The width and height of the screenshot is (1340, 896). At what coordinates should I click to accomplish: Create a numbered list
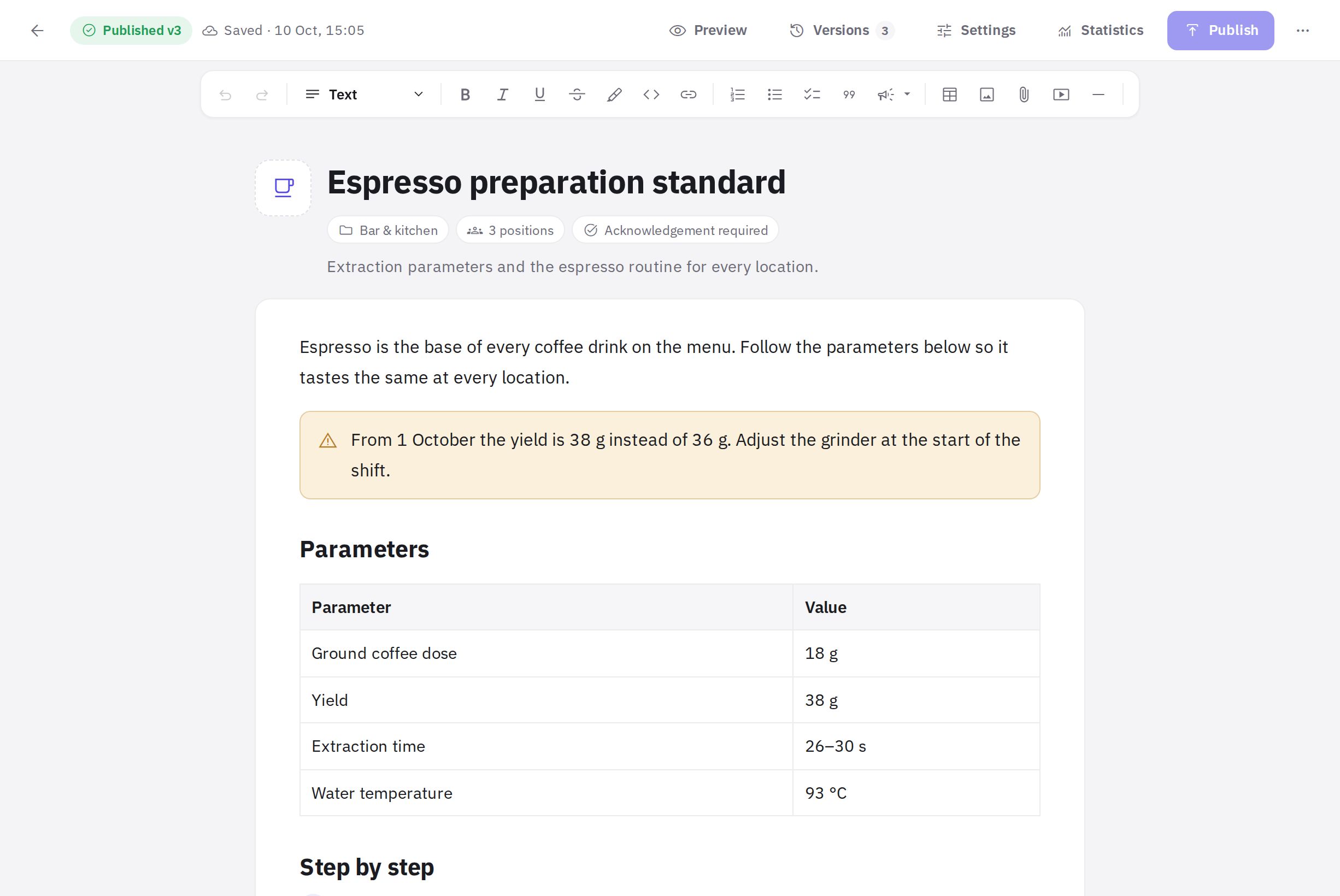(738, 95)
